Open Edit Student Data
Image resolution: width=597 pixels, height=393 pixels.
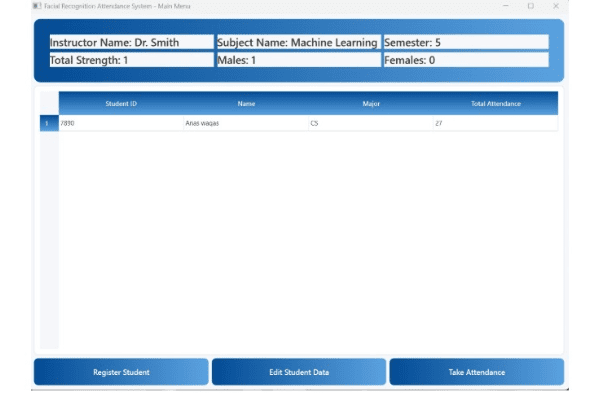pyautogui.click(x=299, y=372)
